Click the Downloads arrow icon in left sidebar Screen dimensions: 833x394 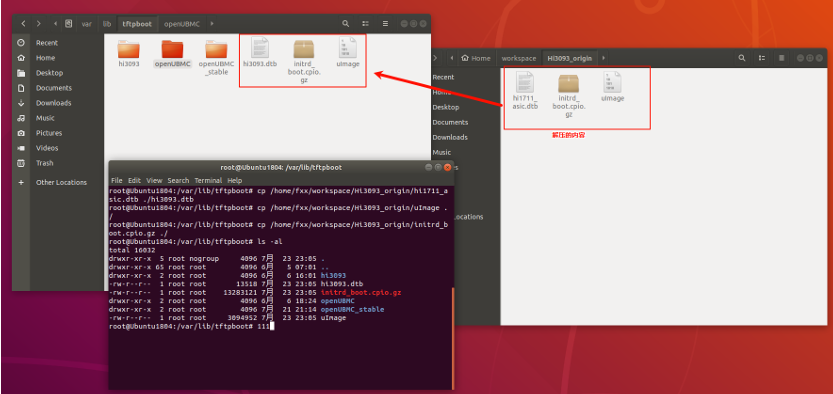[21, 103]
